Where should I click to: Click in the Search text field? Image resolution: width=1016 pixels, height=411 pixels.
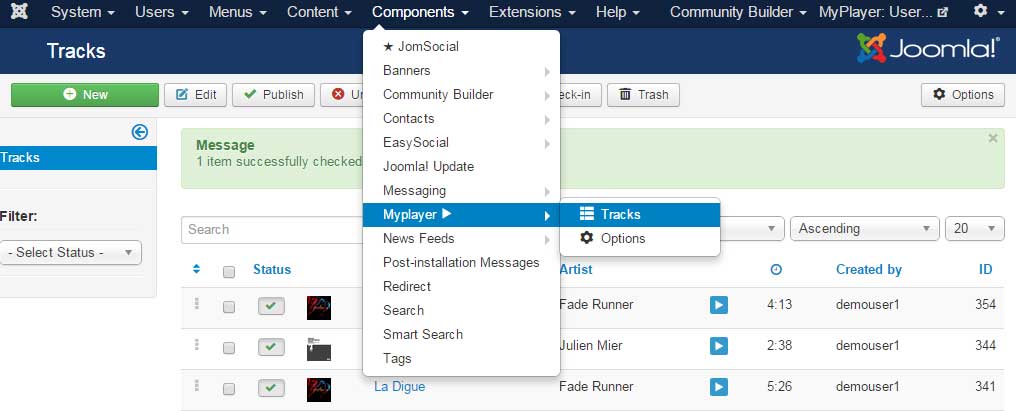272,229
